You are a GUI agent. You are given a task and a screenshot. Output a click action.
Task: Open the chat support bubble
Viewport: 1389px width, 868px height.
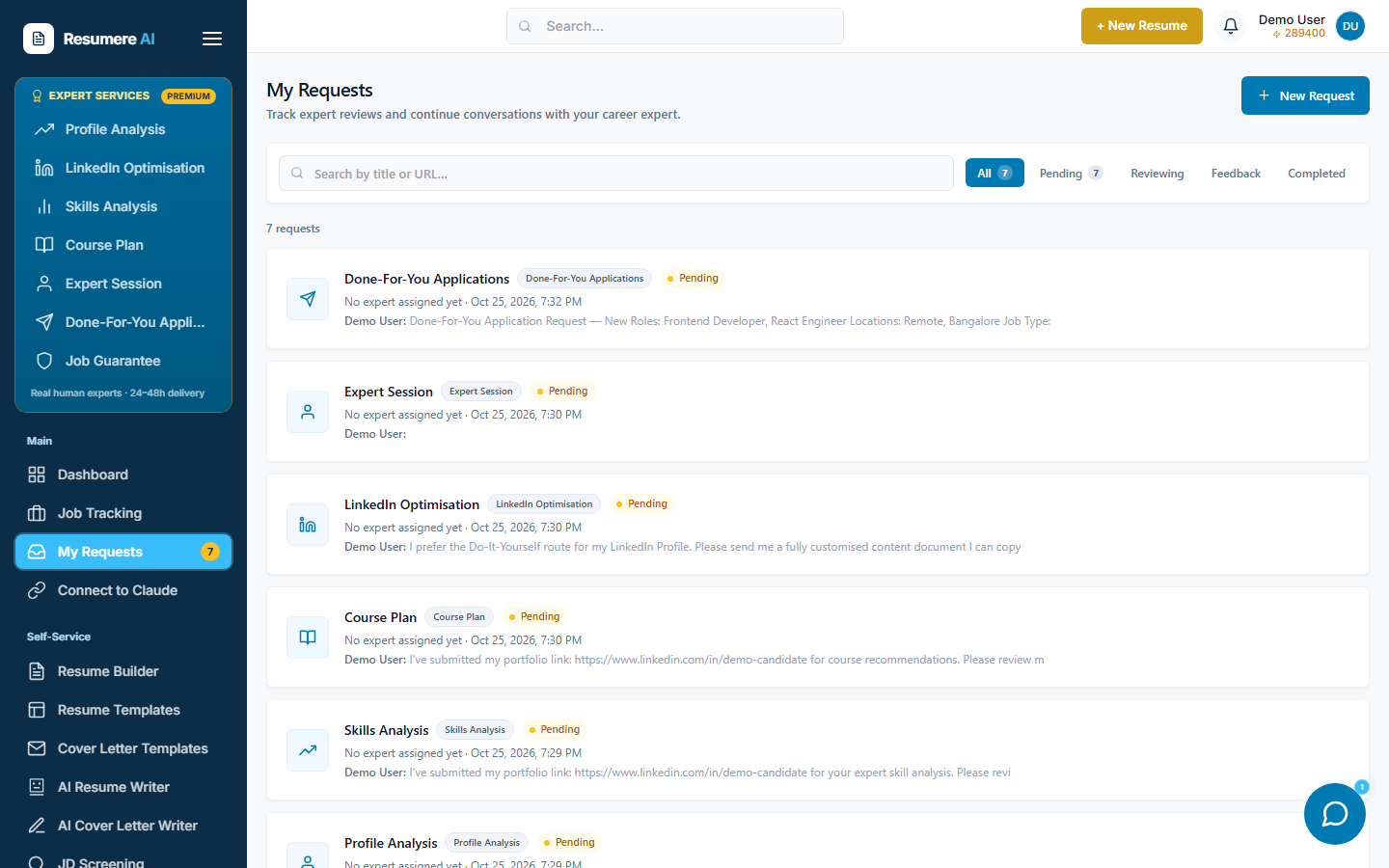point(1335,814)
